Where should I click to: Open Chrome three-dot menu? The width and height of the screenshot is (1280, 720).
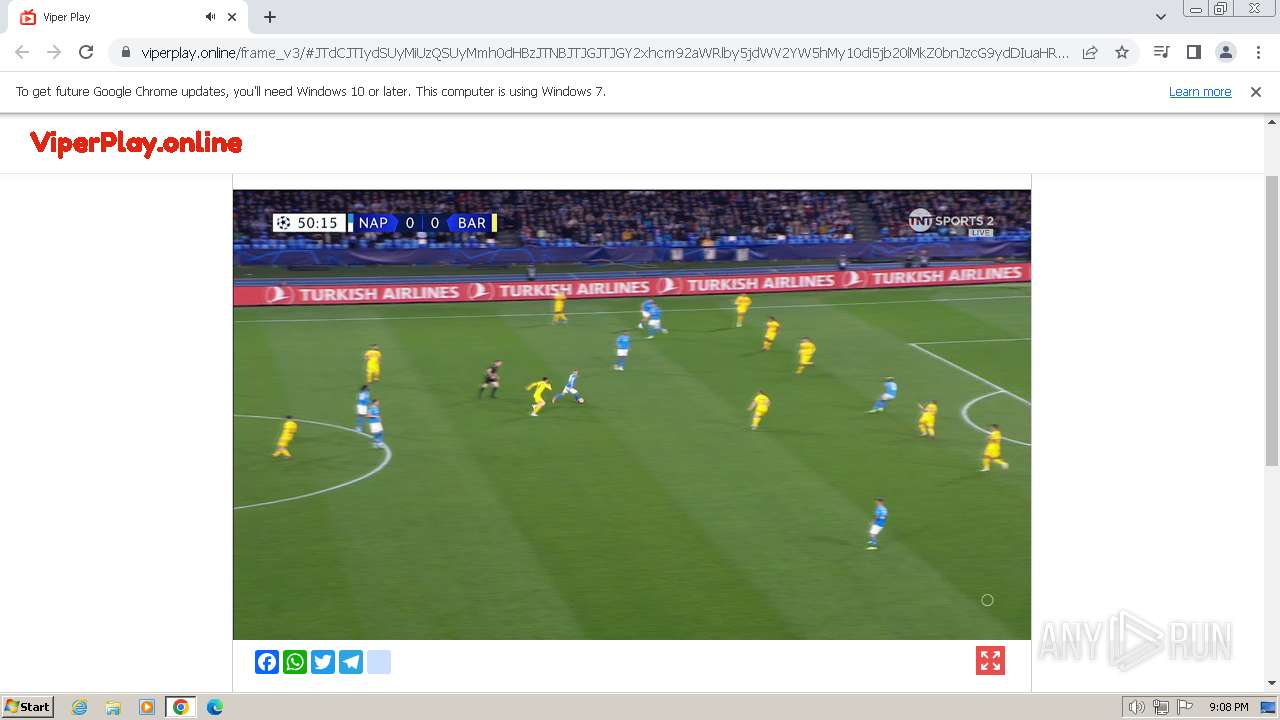click(x=1258, y=52)
